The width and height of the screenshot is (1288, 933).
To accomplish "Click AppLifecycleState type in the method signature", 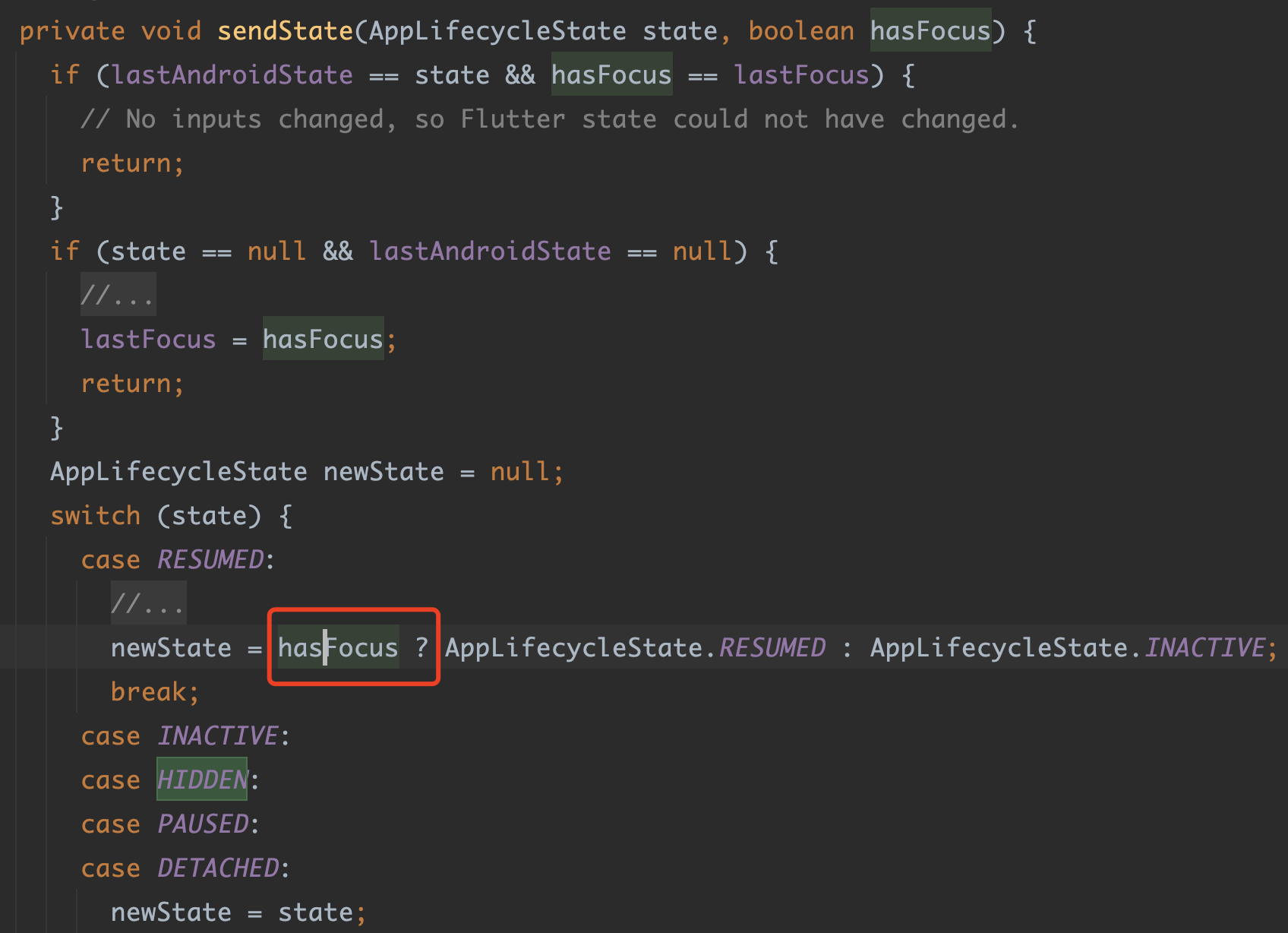I will (497, 31).
